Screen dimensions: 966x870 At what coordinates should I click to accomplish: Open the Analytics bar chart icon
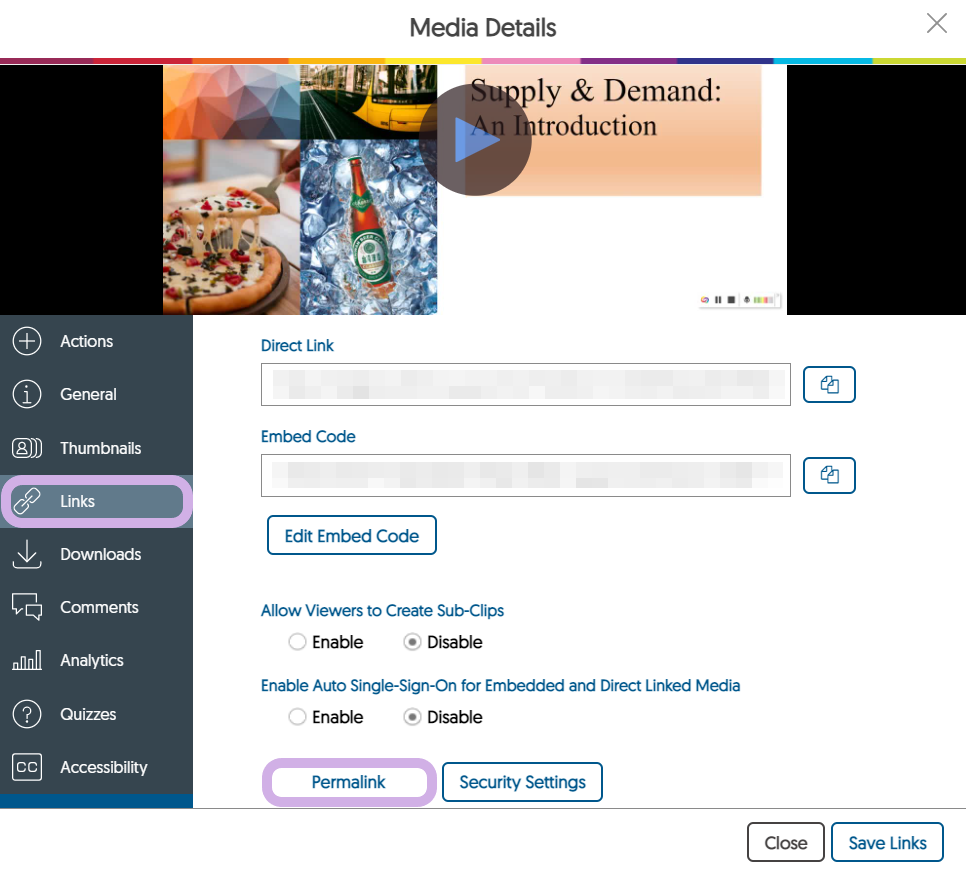pos(27,661)
